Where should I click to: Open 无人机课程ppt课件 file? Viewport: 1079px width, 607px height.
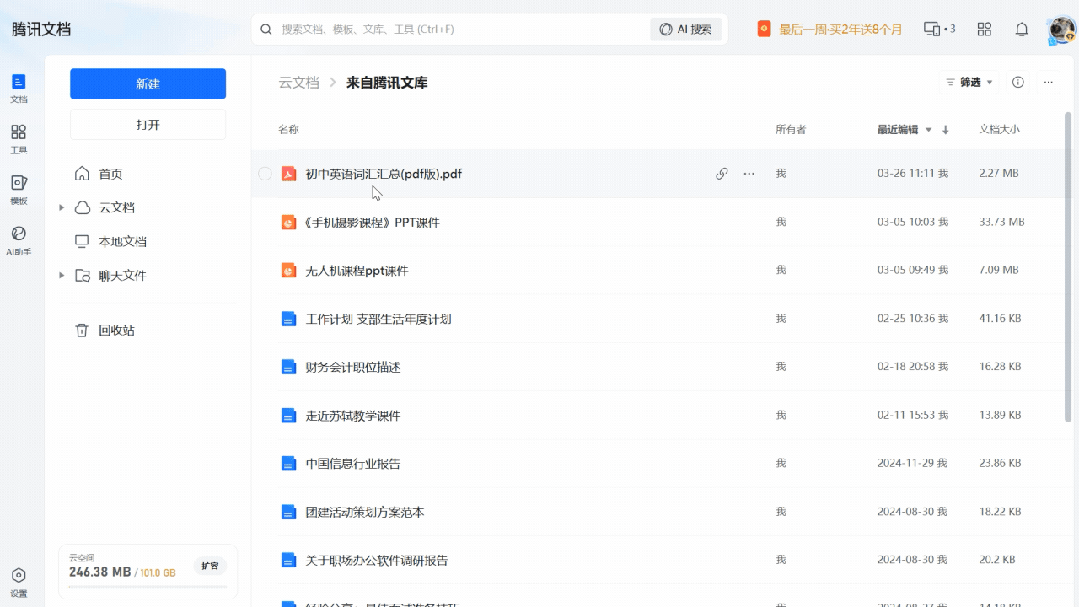click(x=356, y=270)
